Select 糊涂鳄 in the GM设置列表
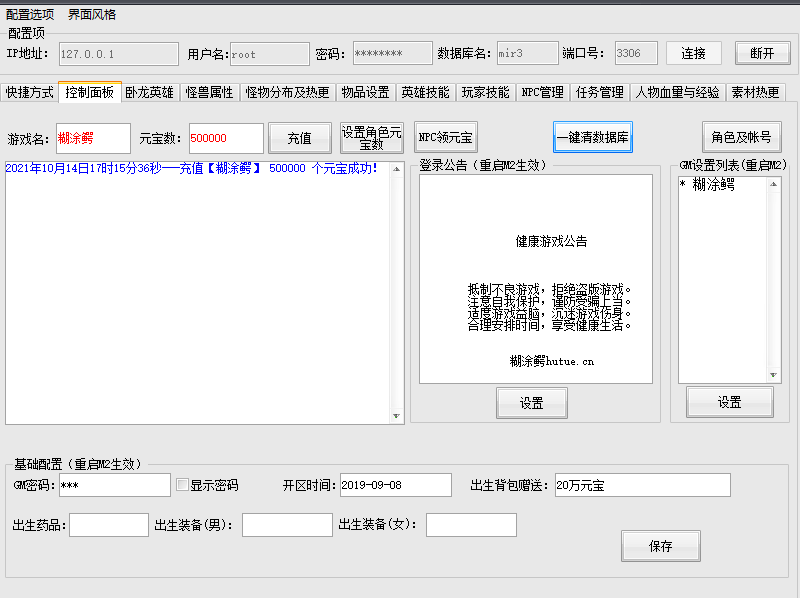The width and height of the screenshot is (800, 598). pos(713,185)
